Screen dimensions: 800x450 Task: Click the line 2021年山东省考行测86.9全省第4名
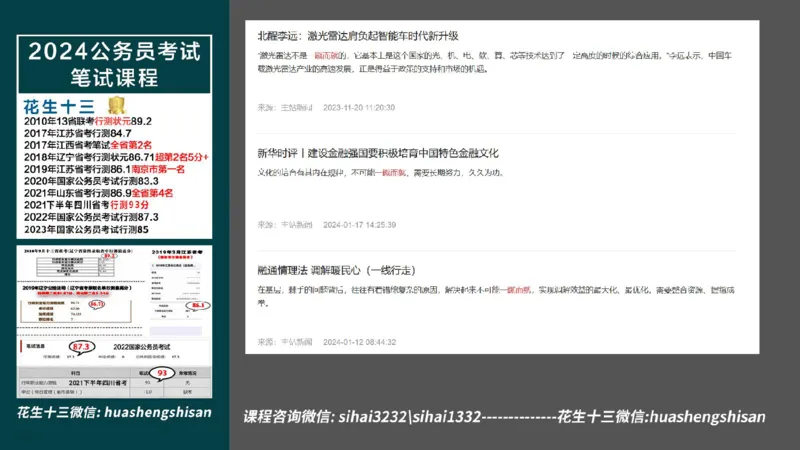[98, 193]
